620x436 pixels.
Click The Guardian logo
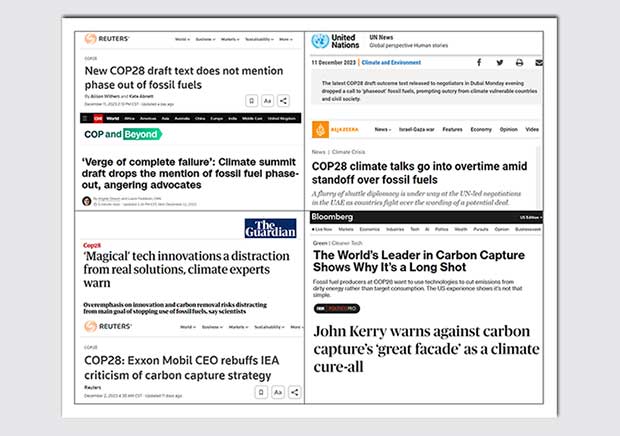pos(270,228)
